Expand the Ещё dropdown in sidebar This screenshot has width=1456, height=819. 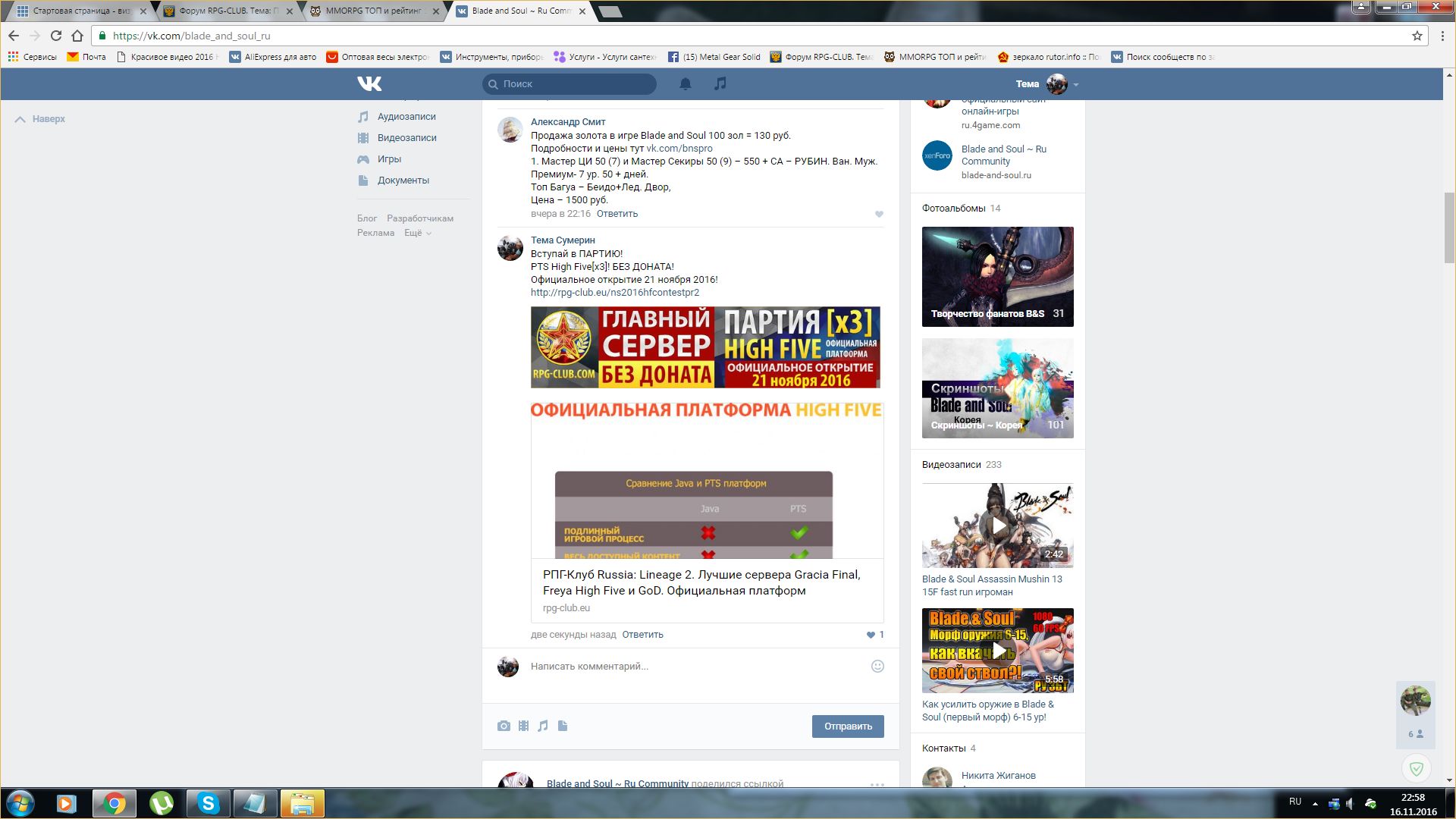[x=417, y=233]
